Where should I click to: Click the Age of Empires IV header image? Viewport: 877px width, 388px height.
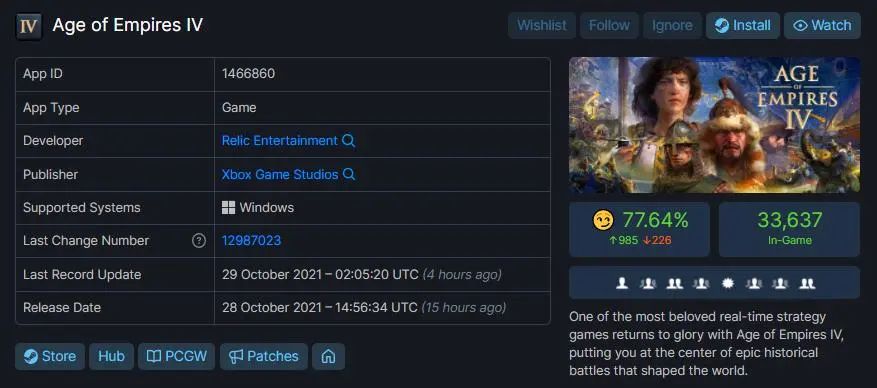(x=714, y=125)
